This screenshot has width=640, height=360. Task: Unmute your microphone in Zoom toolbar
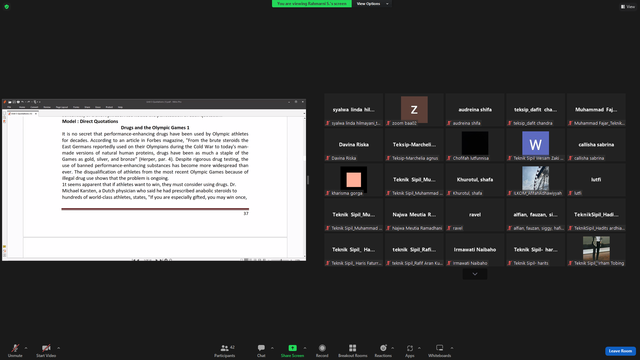(15, 350)
